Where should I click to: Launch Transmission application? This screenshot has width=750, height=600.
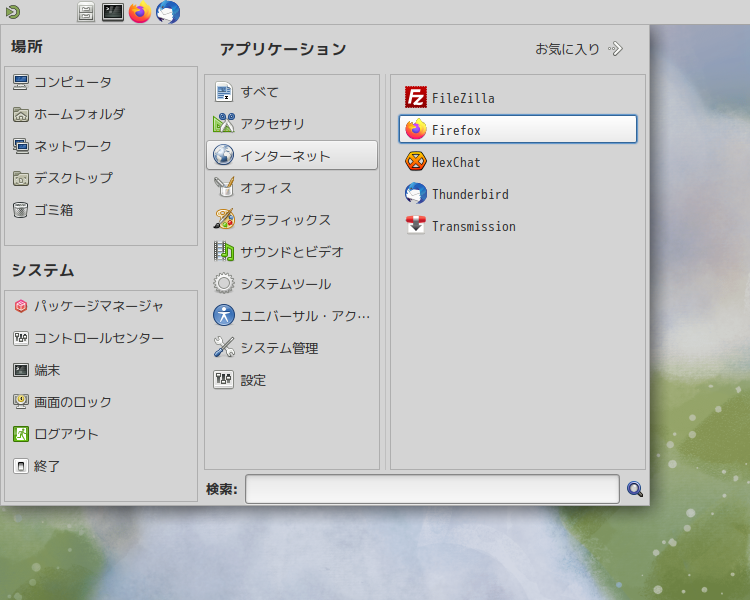(518, 226)
